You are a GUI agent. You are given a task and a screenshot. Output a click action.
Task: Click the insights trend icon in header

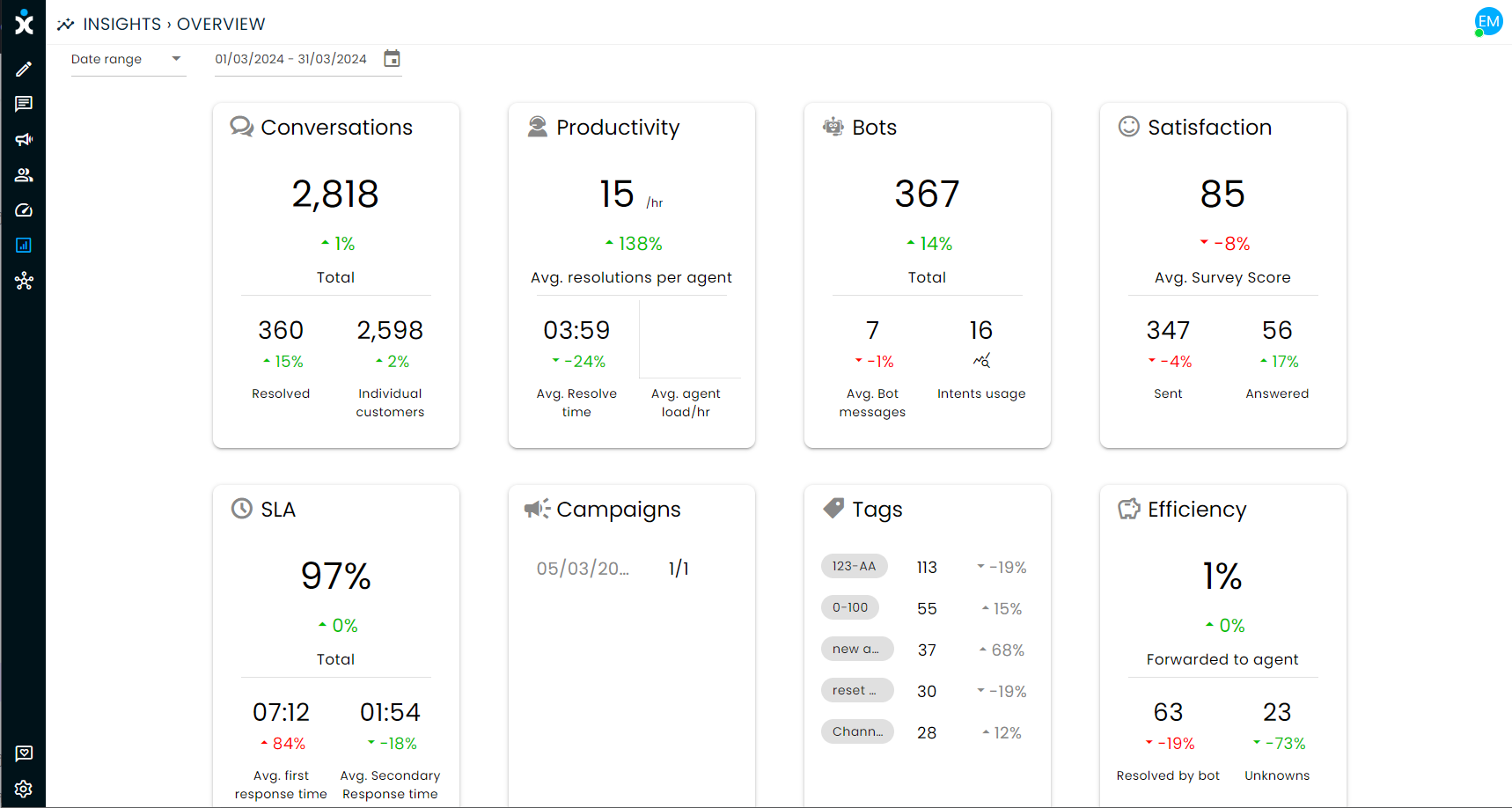[x=65, y=25]
